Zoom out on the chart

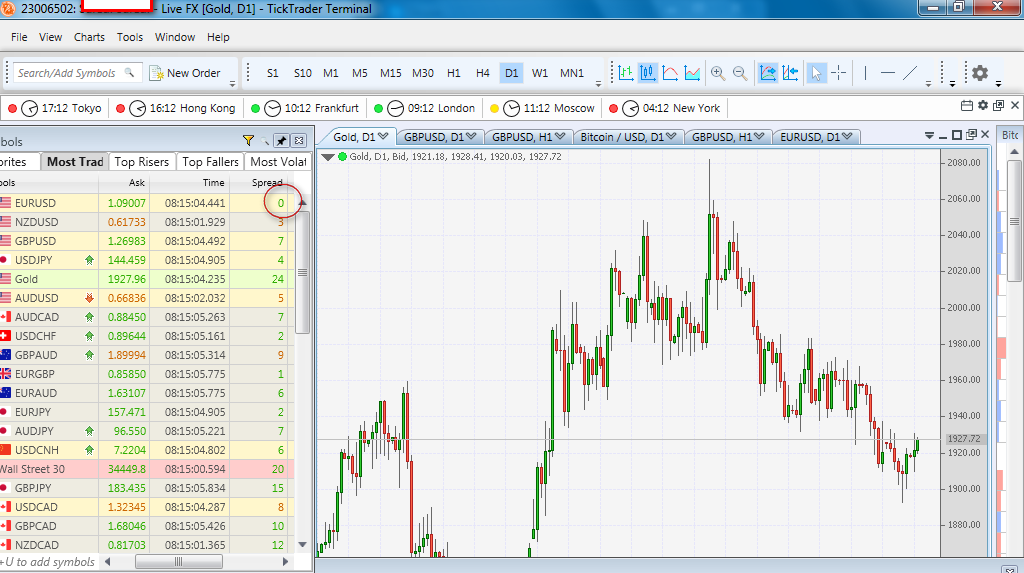(740, 73)
